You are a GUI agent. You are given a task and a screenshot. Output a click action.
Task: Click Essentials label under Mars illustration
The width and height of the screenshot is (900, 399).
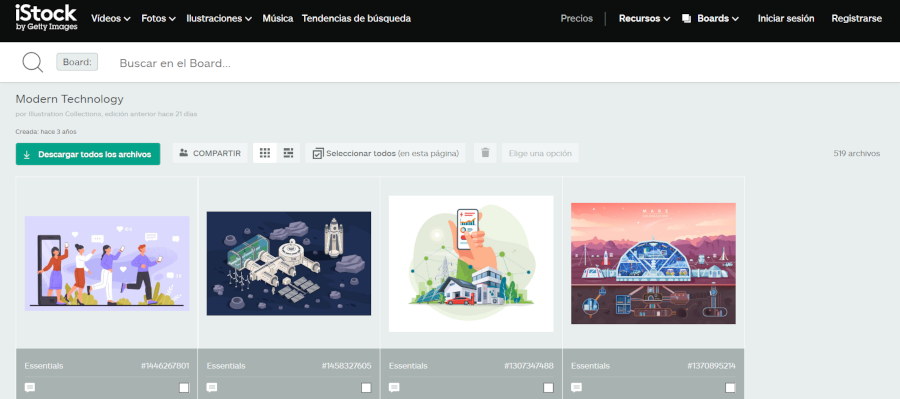590,366
